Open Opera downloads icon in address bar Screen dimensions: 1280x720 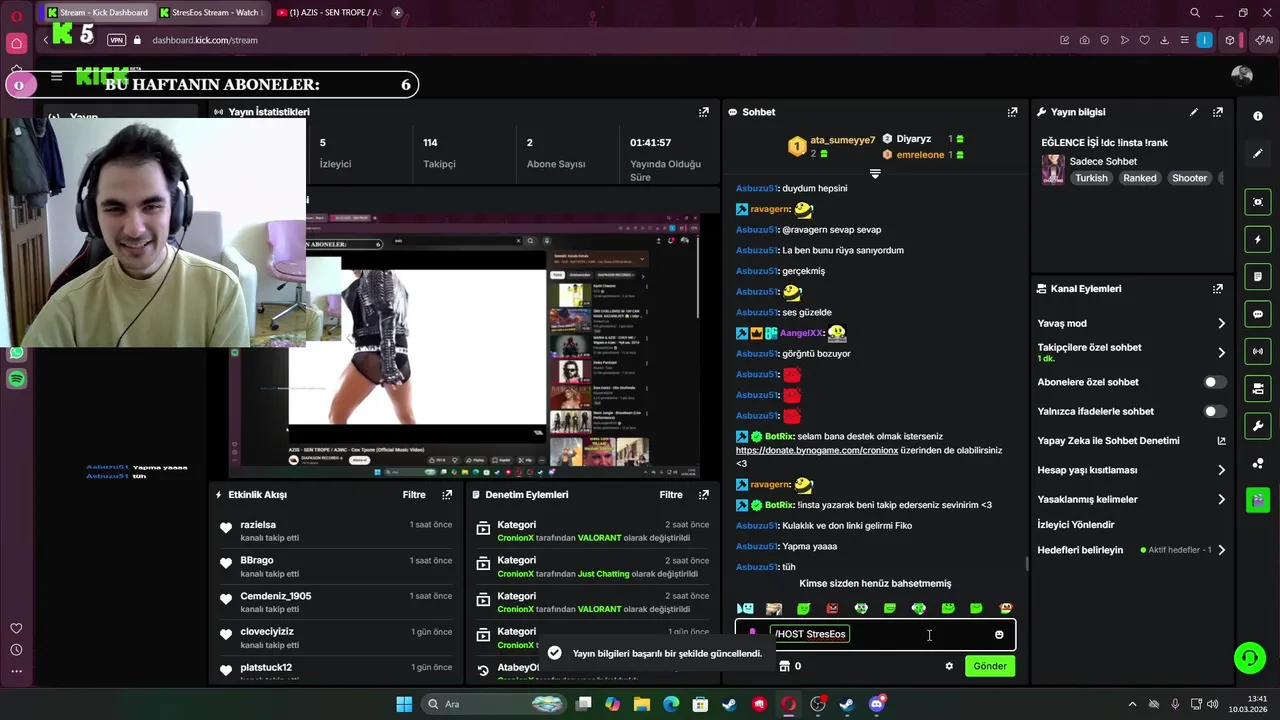[1164, 40]
